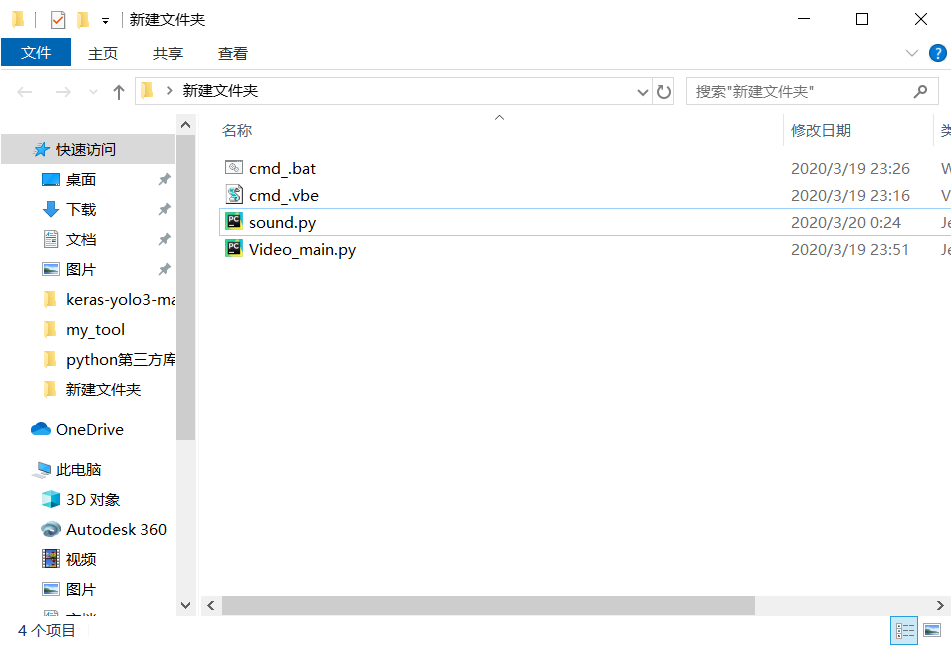Open 新建文件夹 in the sidebar
Image resolution: width=952 pixels, height=646 pixels.
pos(103,390)
